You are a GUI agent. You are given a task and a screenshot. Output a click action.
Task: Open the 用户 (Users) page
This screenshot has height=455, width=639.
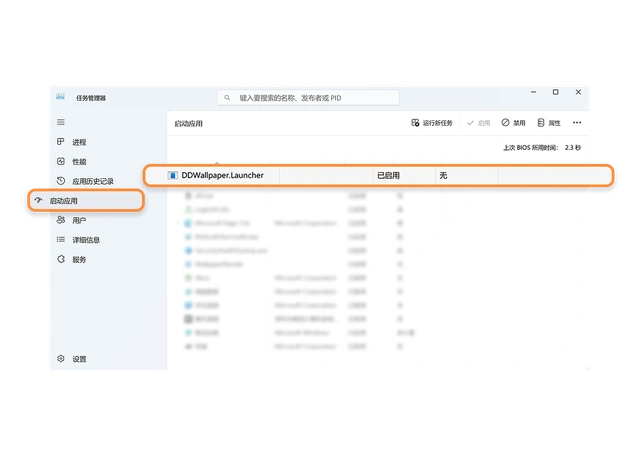78,220
